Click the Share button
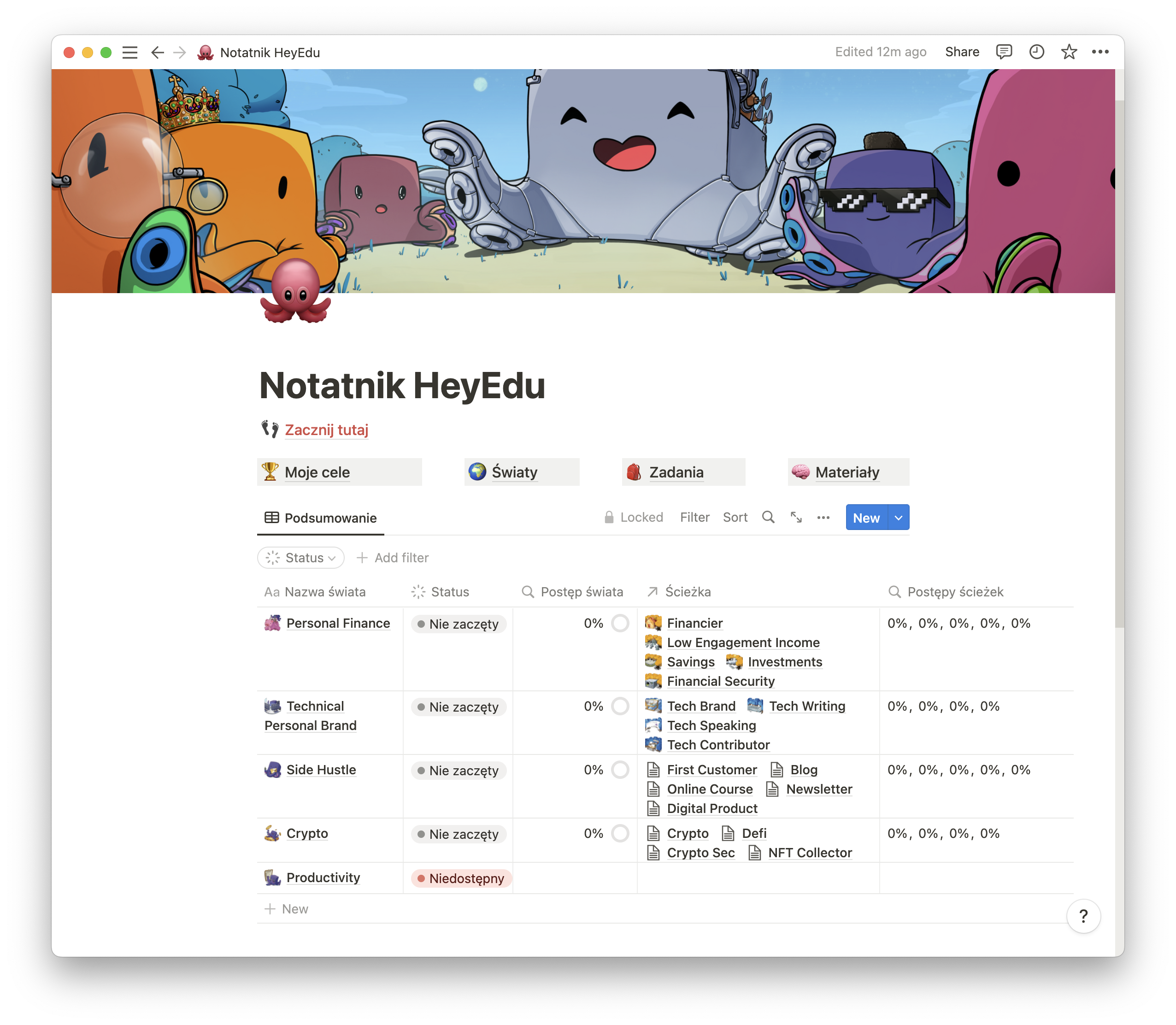This screenshot has width=1176, height=1025. [x=962, y=52]
